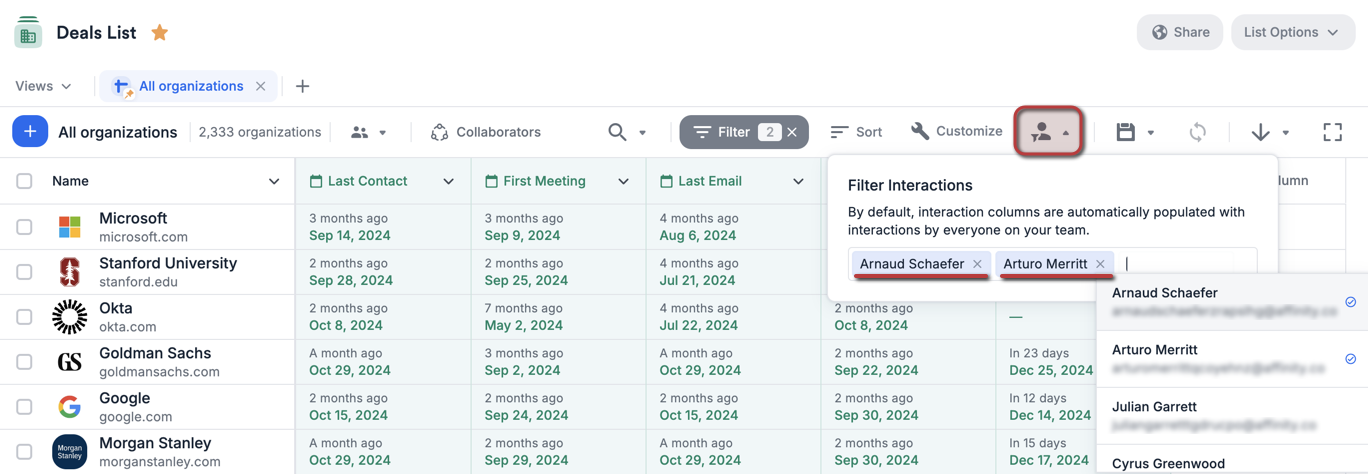Click the First Meeting calendar icon

tap(491, 181)
